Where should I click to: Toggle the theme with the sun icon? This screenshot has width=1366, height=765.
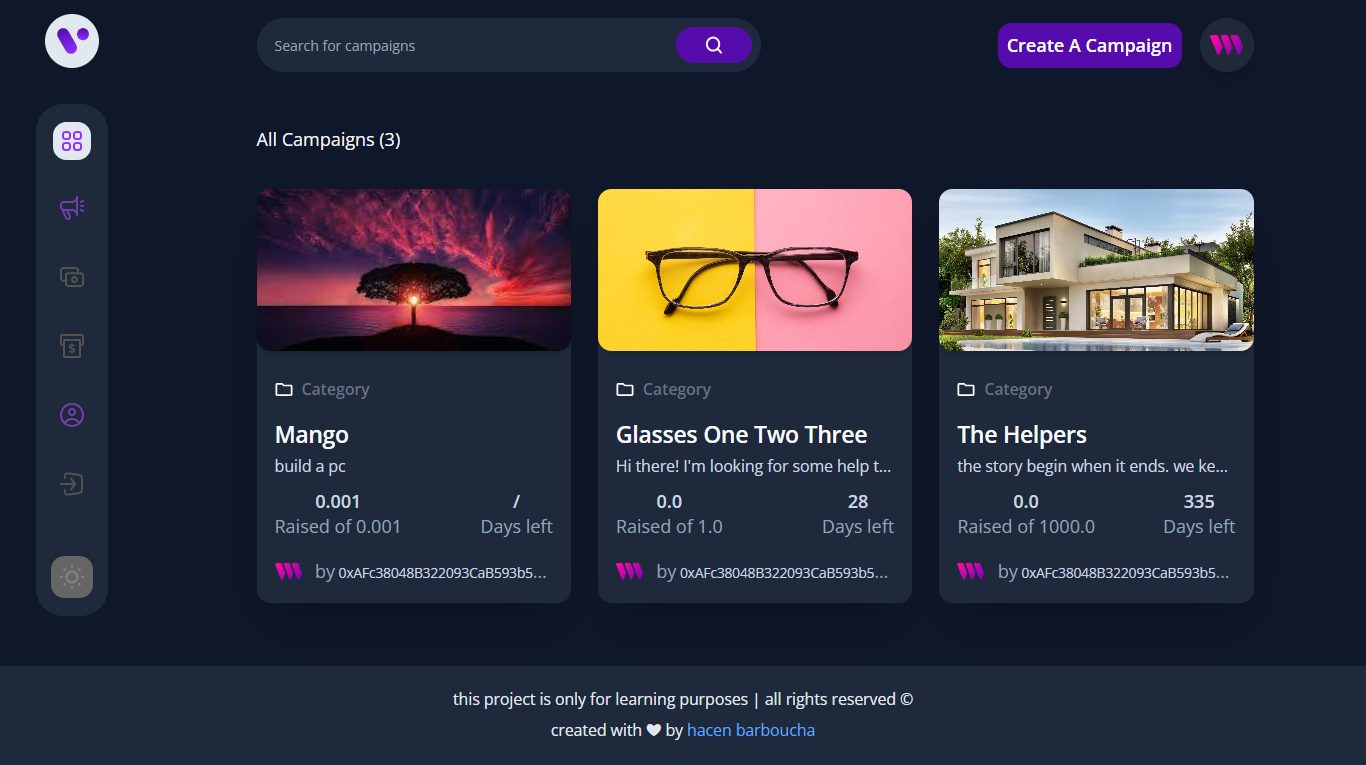tap(71, 577)
